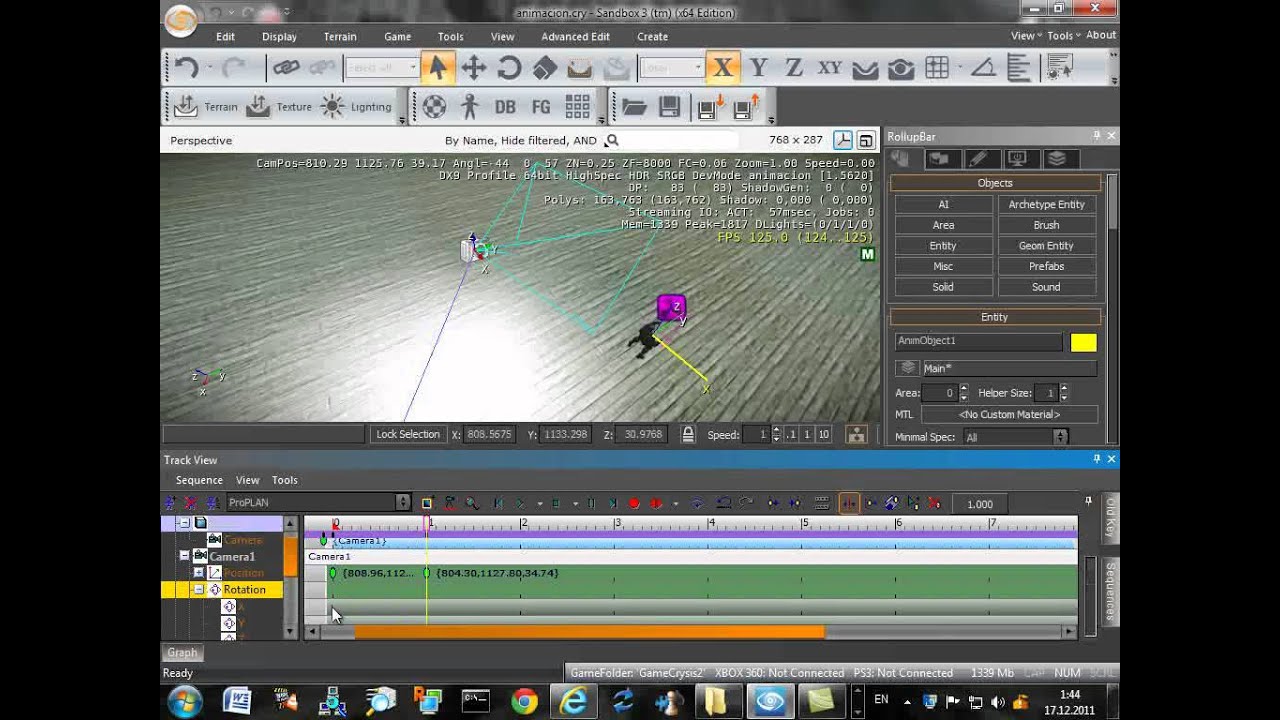Expand the Position track node
The width and height of the screenshot is (1280, 720).
click(198, 573)
